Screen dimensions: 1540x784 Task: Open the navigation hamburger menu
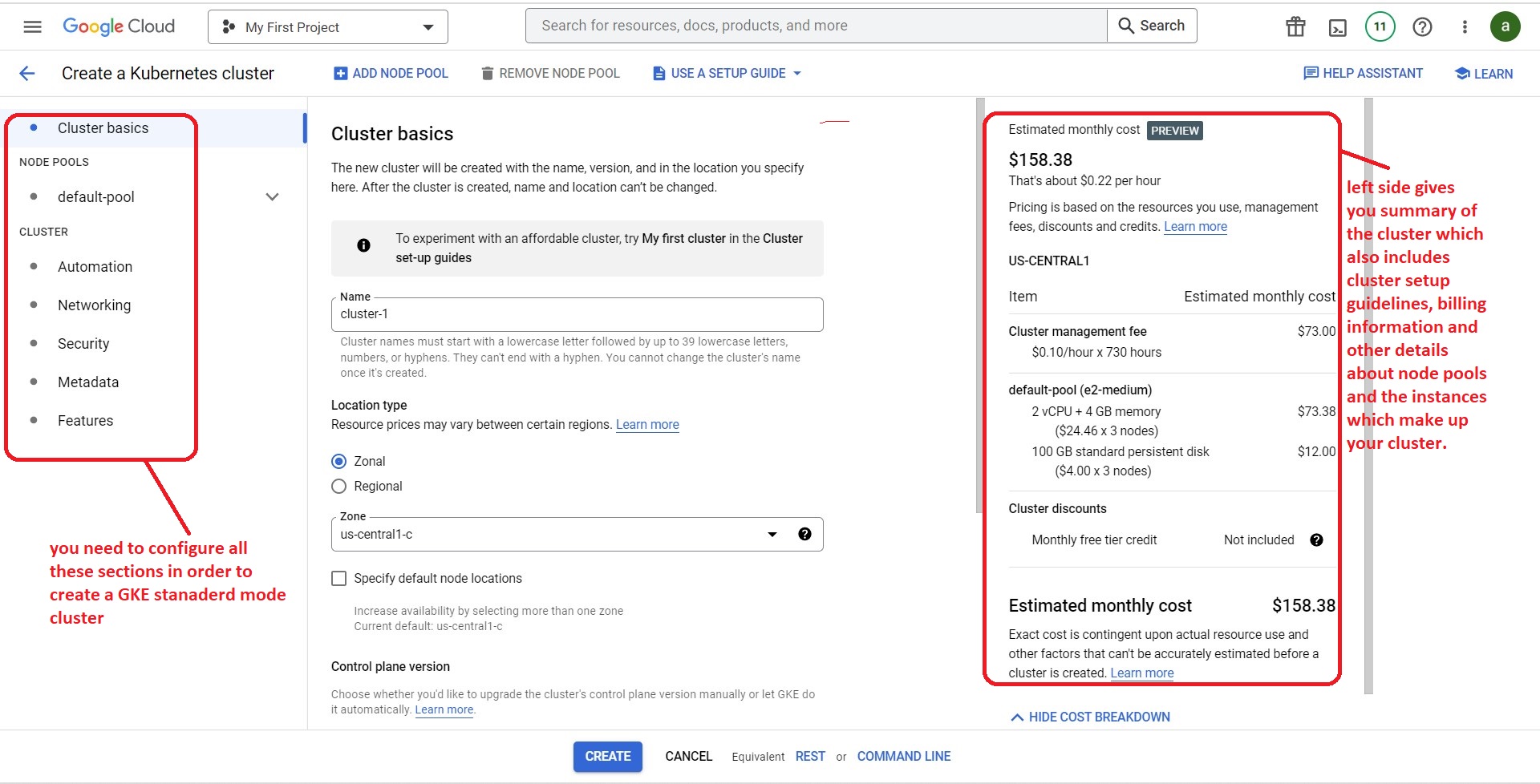click(32, 26)
